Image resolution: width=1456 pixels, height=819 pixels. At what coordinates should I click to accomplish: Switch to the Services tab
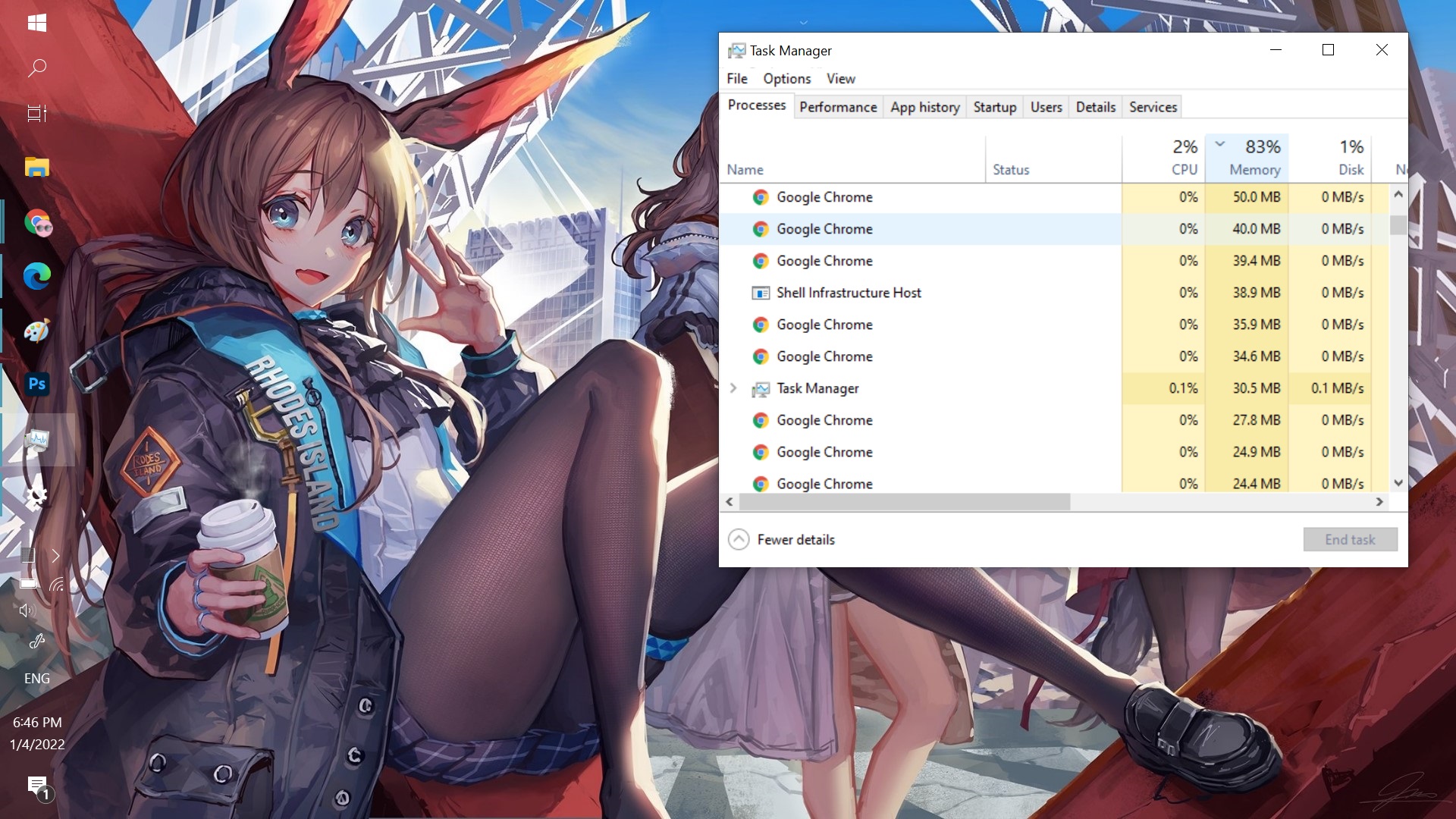pyautogui.click(x=1153, y=107)
